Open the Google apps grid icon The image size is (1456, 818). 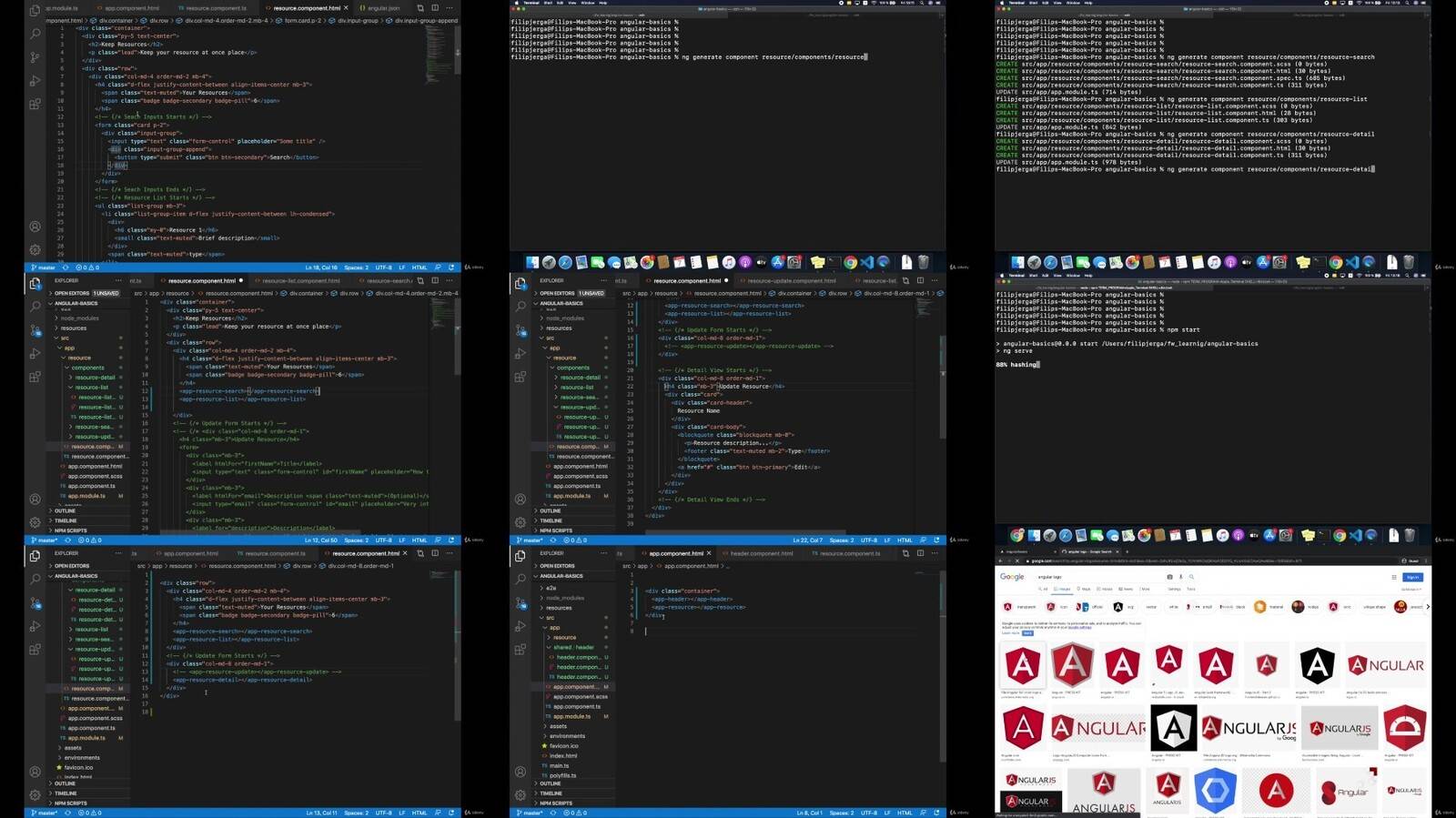[x=1393, y=577]
